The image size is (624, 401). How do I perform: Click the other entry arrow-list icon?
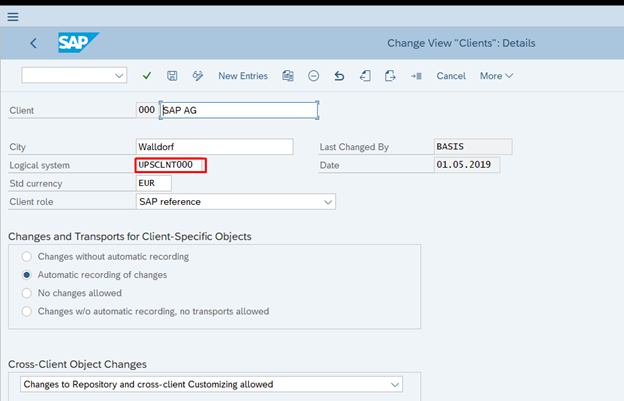[416, 76]
